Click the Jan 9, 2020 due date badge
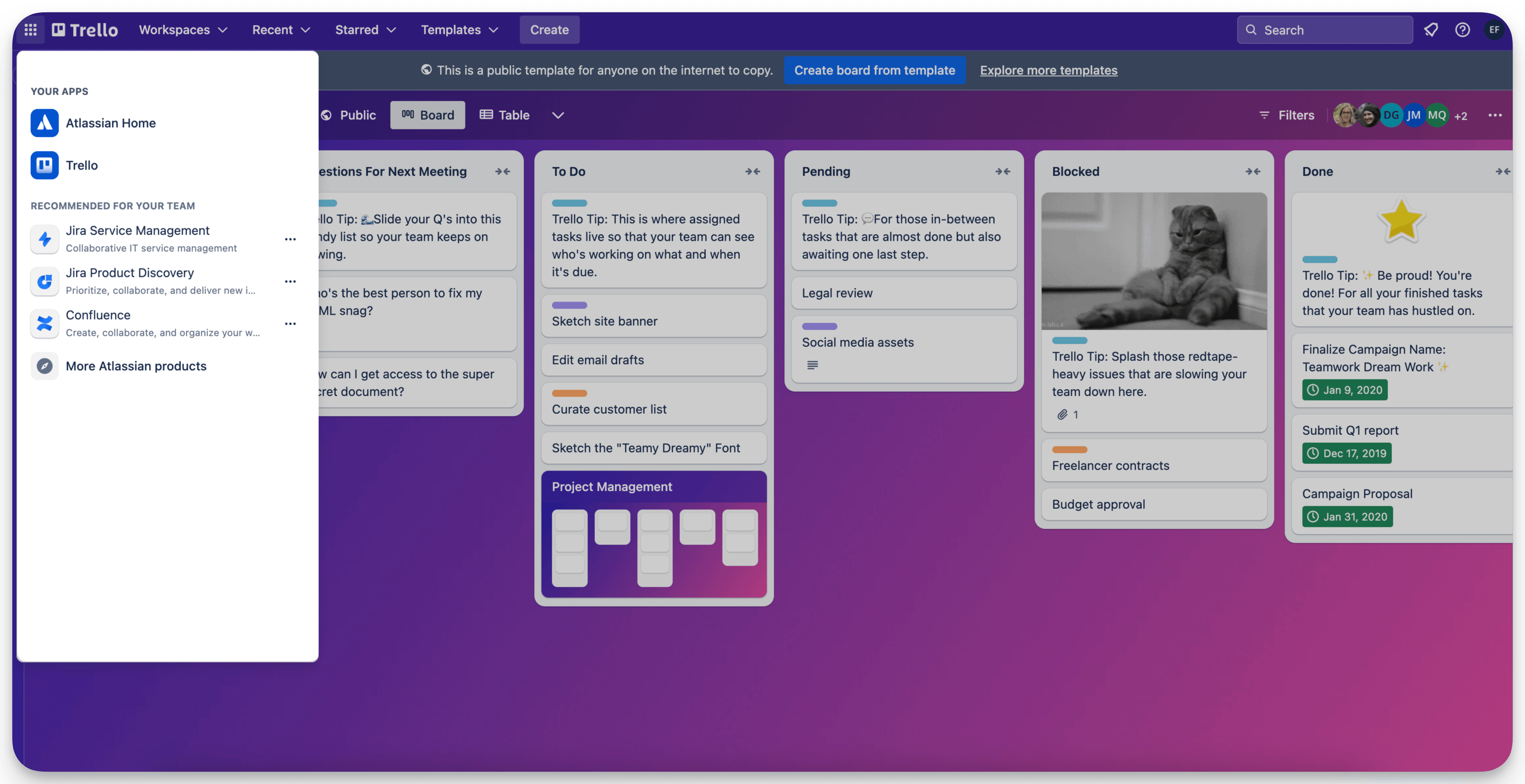 point(1344,390)
